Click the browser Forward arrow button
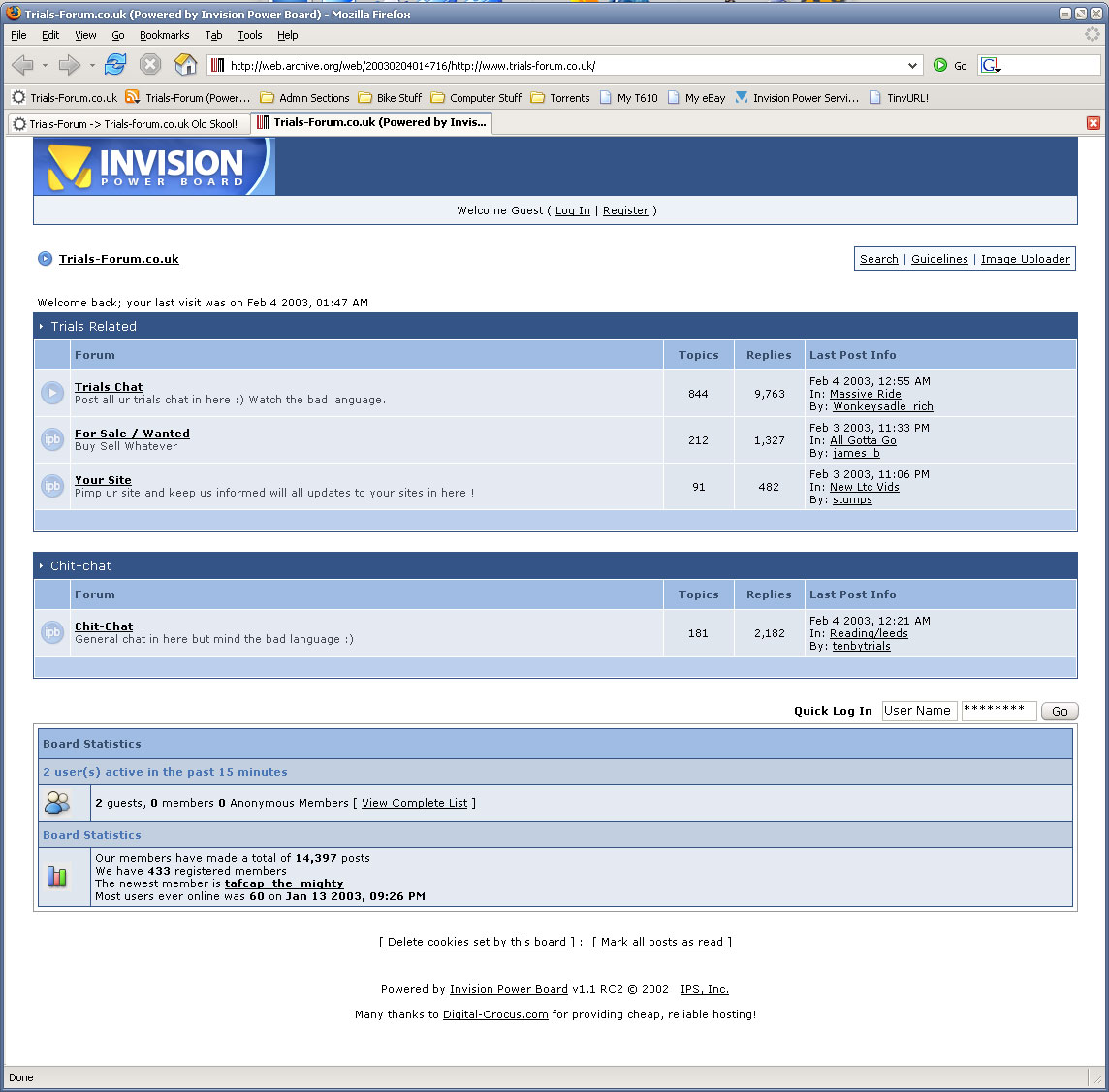1109x1092 pixels. tap(70, 65)
